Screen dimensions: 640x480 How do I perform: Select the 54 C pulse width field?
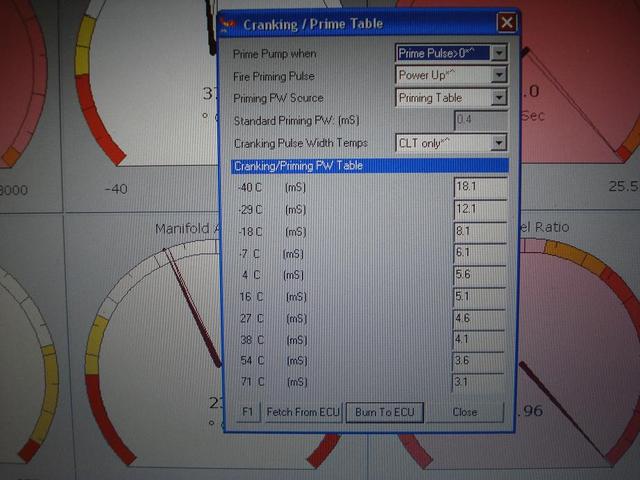pyautogui.click(x=478, y=361)
